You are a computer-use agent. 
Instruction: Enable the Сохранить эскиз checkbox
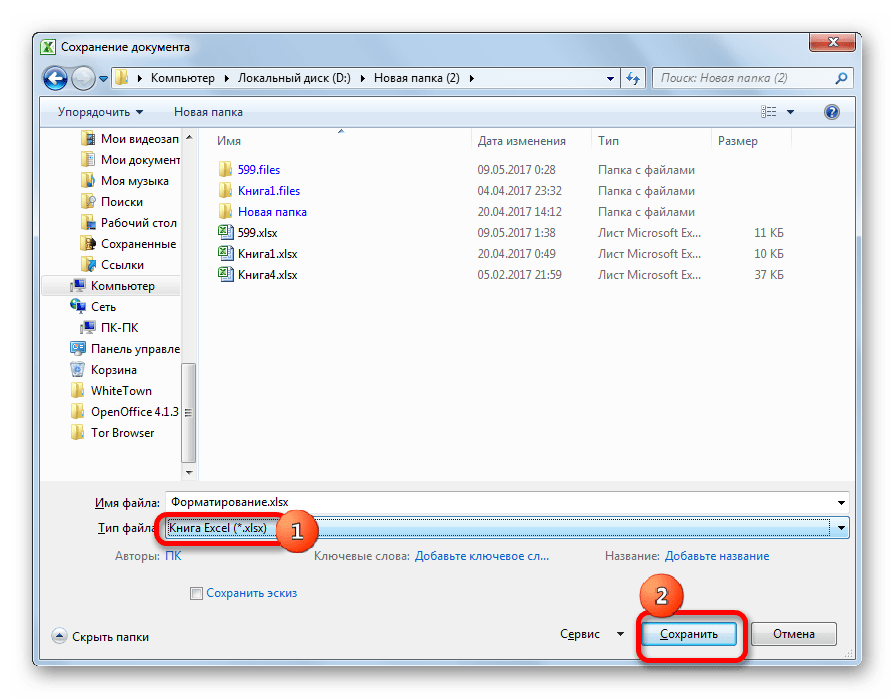pos(196,593)
